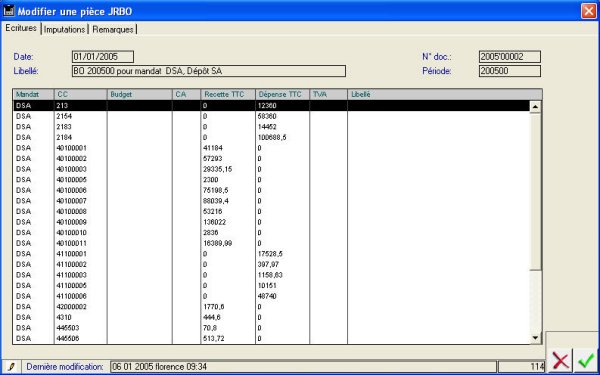Screen dimensions: 600x375
Task: Click the CA column header
Action: 186,95
